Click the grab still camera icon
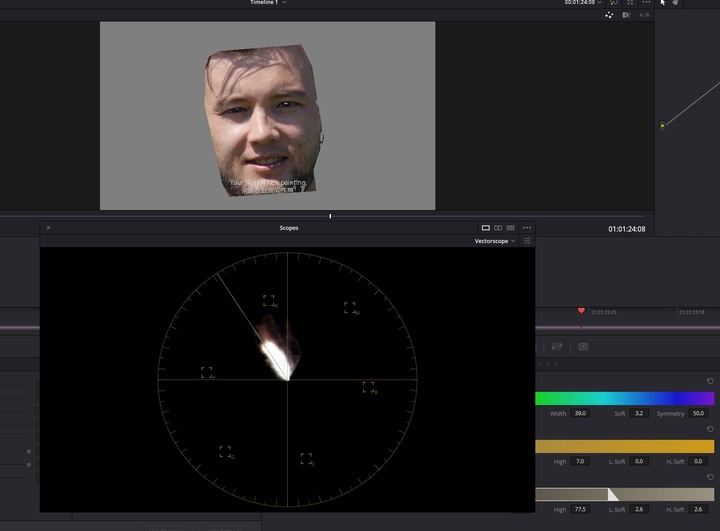The image size is (720, 531). tap(583, 347)
